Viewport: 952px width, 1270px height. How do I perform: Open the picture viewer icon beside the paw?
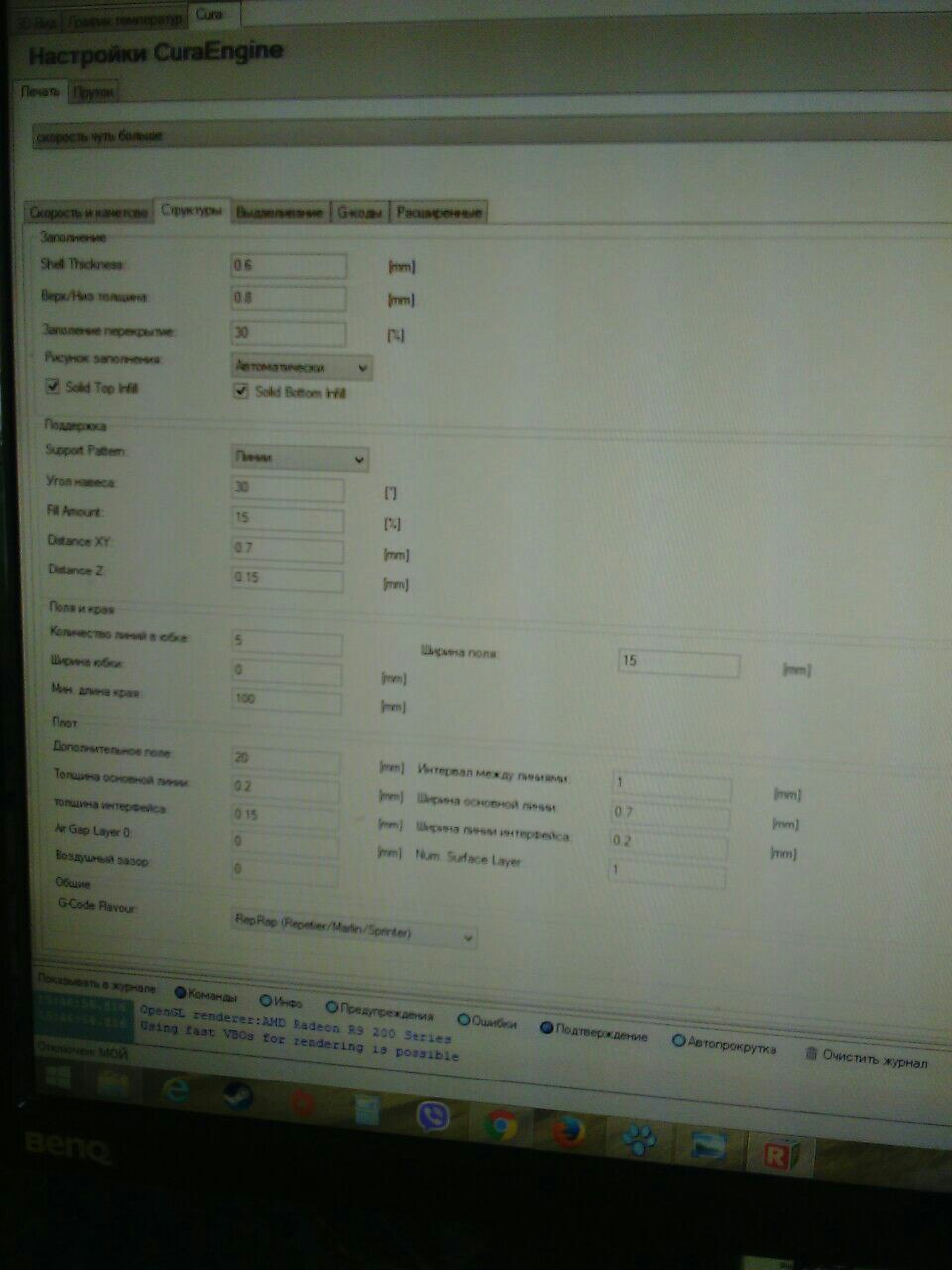click(x=709, y=1146)
